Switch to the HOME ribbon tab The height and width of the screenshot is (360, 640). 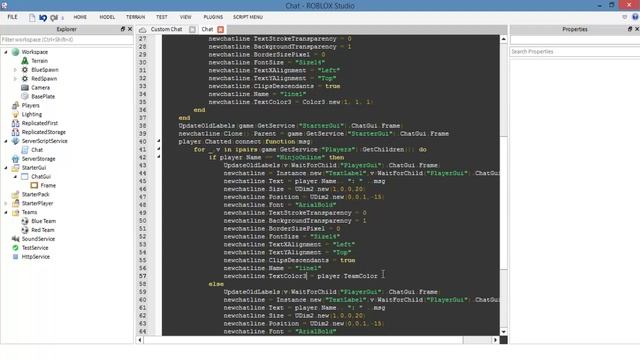tap(80, 17)
